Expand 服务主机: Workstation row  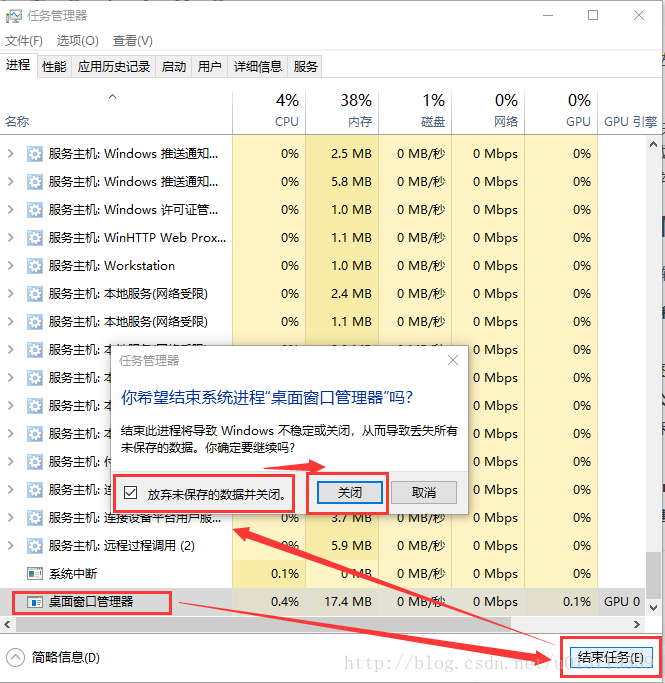tap(11, 266)
